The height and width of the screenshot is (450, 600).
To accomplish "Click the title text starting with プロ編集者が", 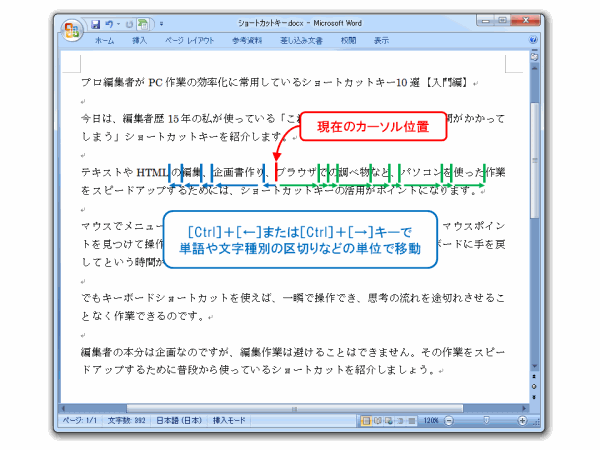I will 274,82.
